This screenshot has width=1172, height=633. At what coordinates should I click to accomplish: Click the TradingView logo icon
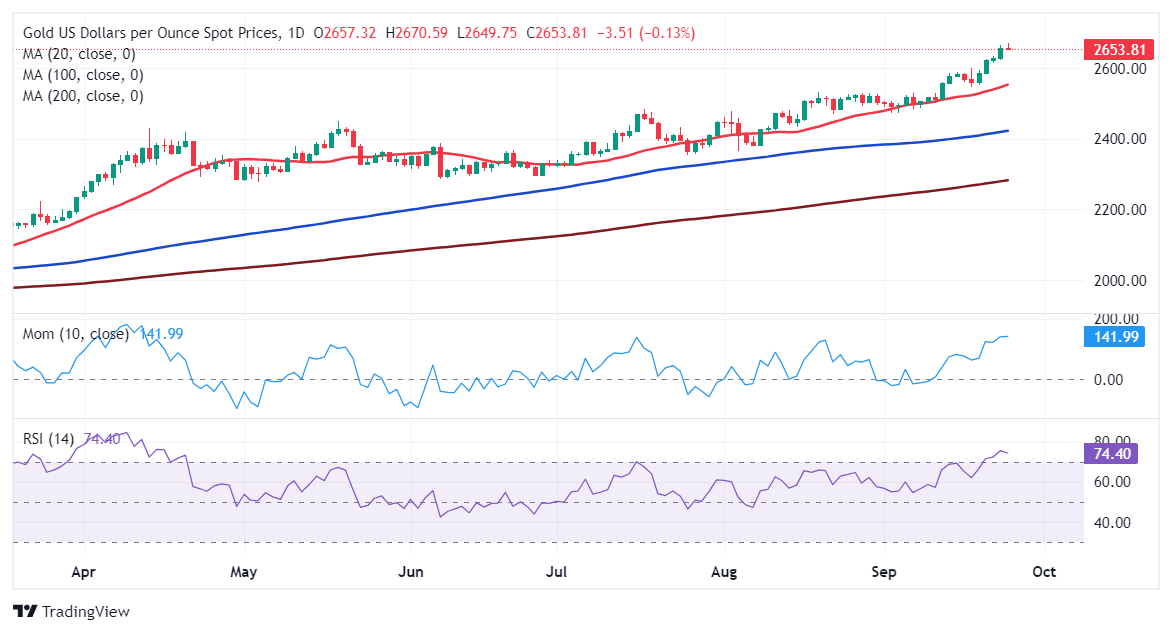pyautogui.click(x=25, y=611)
